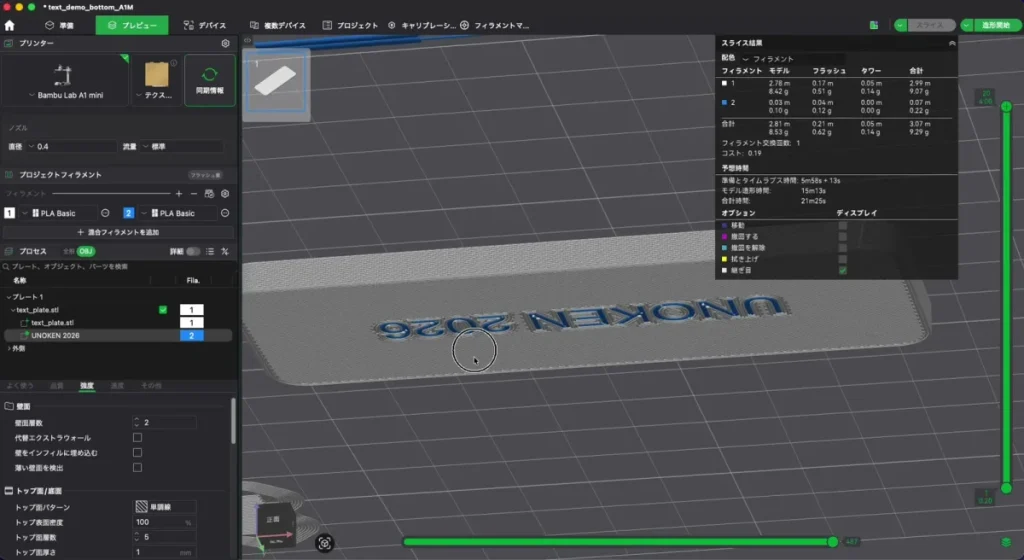Edit filament 2 PLA Basic preset icon
This screenshot has height=560, width=1024.
click(225, 213)
